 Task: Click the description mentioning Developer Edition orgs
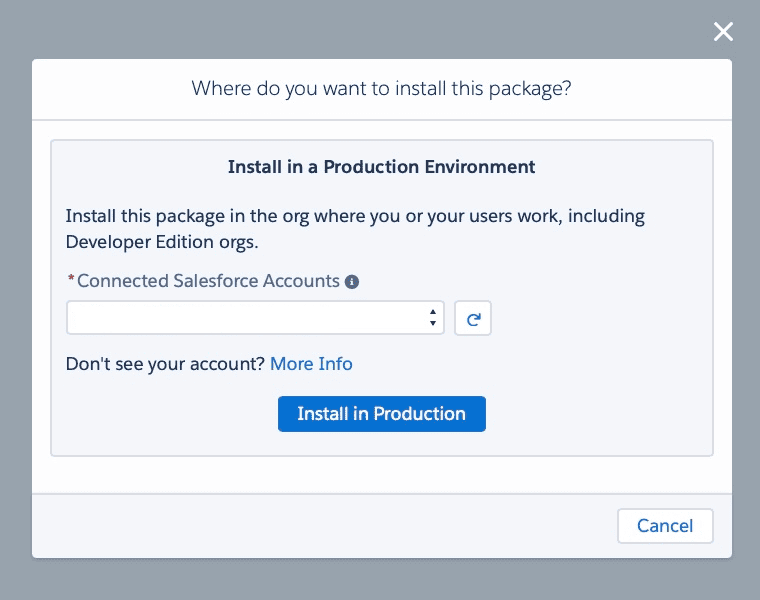pos(355,229)
